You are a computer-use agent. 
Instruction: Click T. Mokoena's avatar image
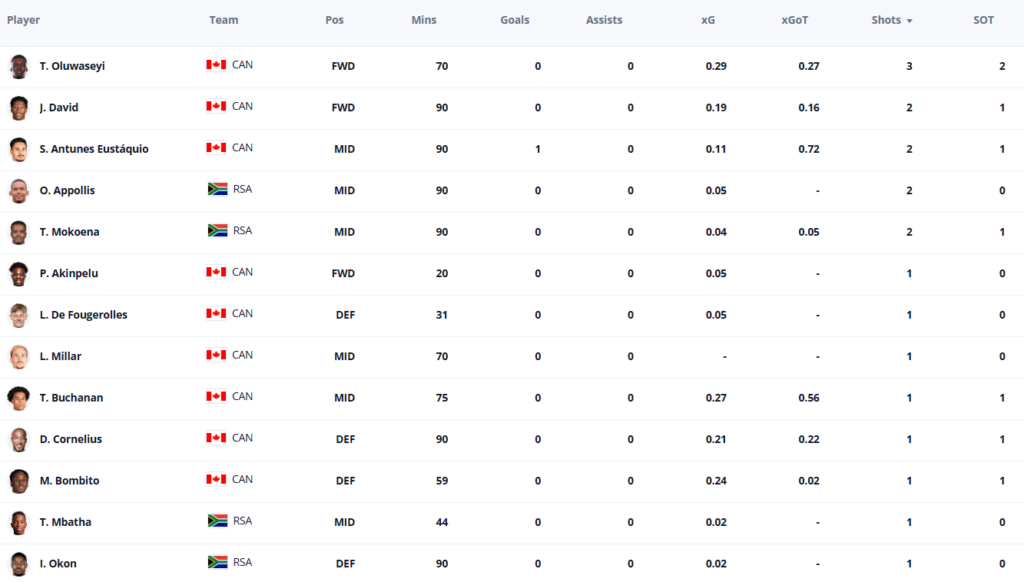point(19,232)
